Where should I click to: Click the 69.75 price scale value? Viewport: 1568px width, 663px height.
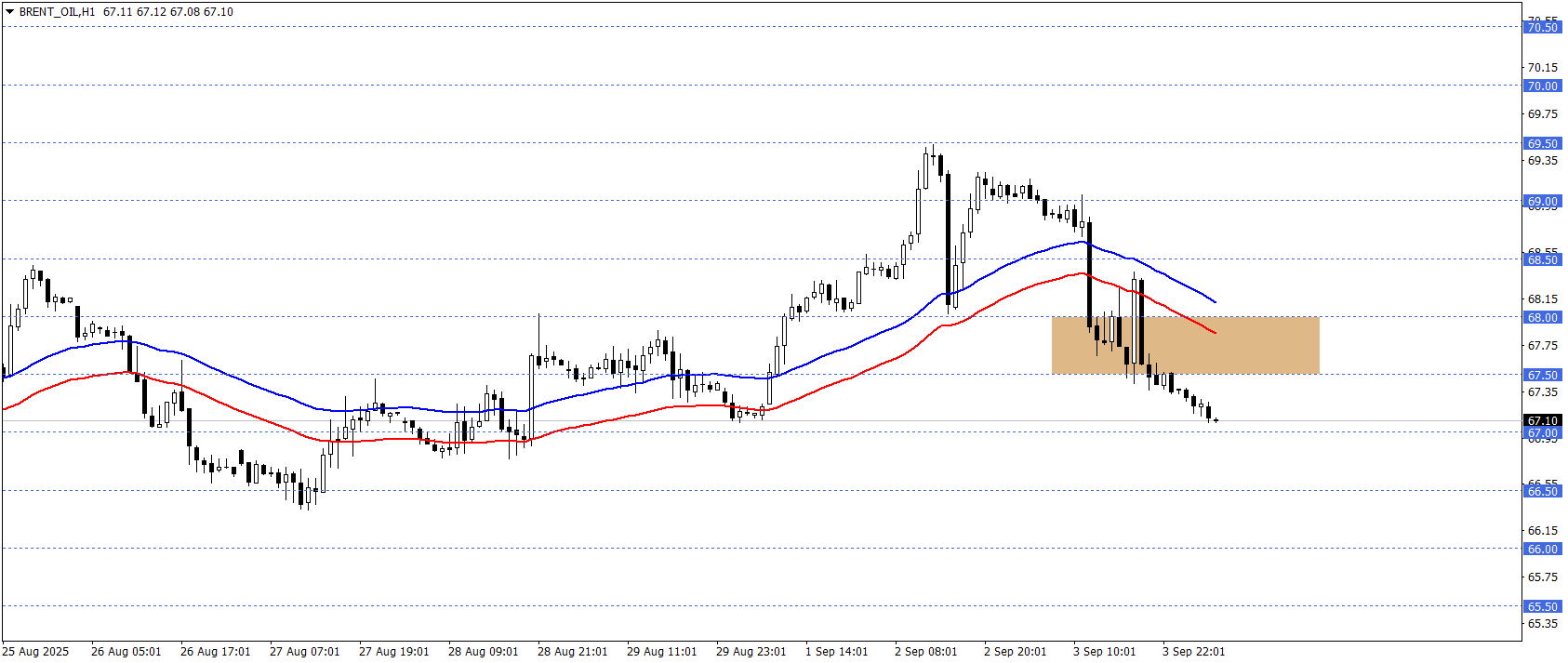[1543, 114]
